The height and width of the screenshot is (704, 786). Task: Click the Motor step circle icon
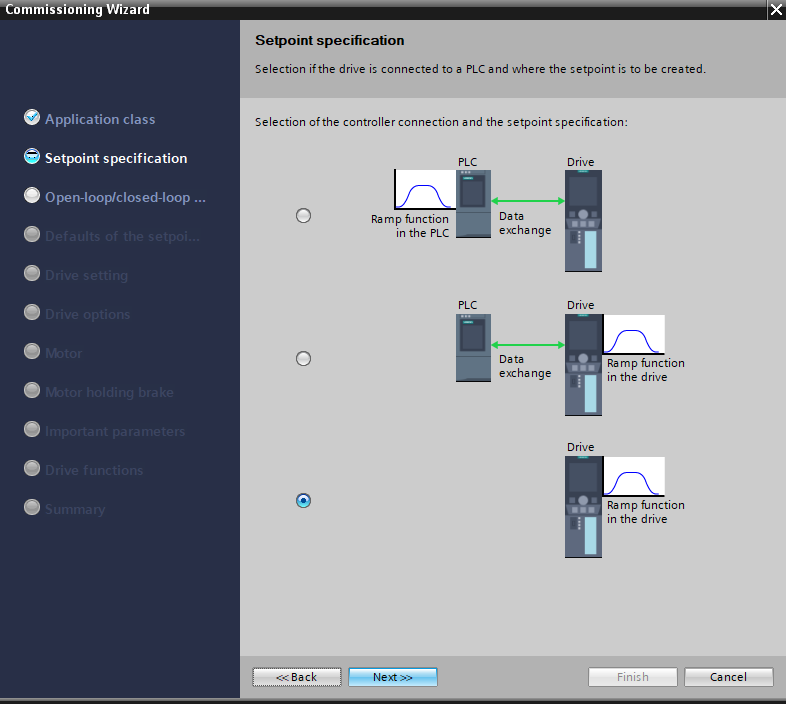point(32,351)
